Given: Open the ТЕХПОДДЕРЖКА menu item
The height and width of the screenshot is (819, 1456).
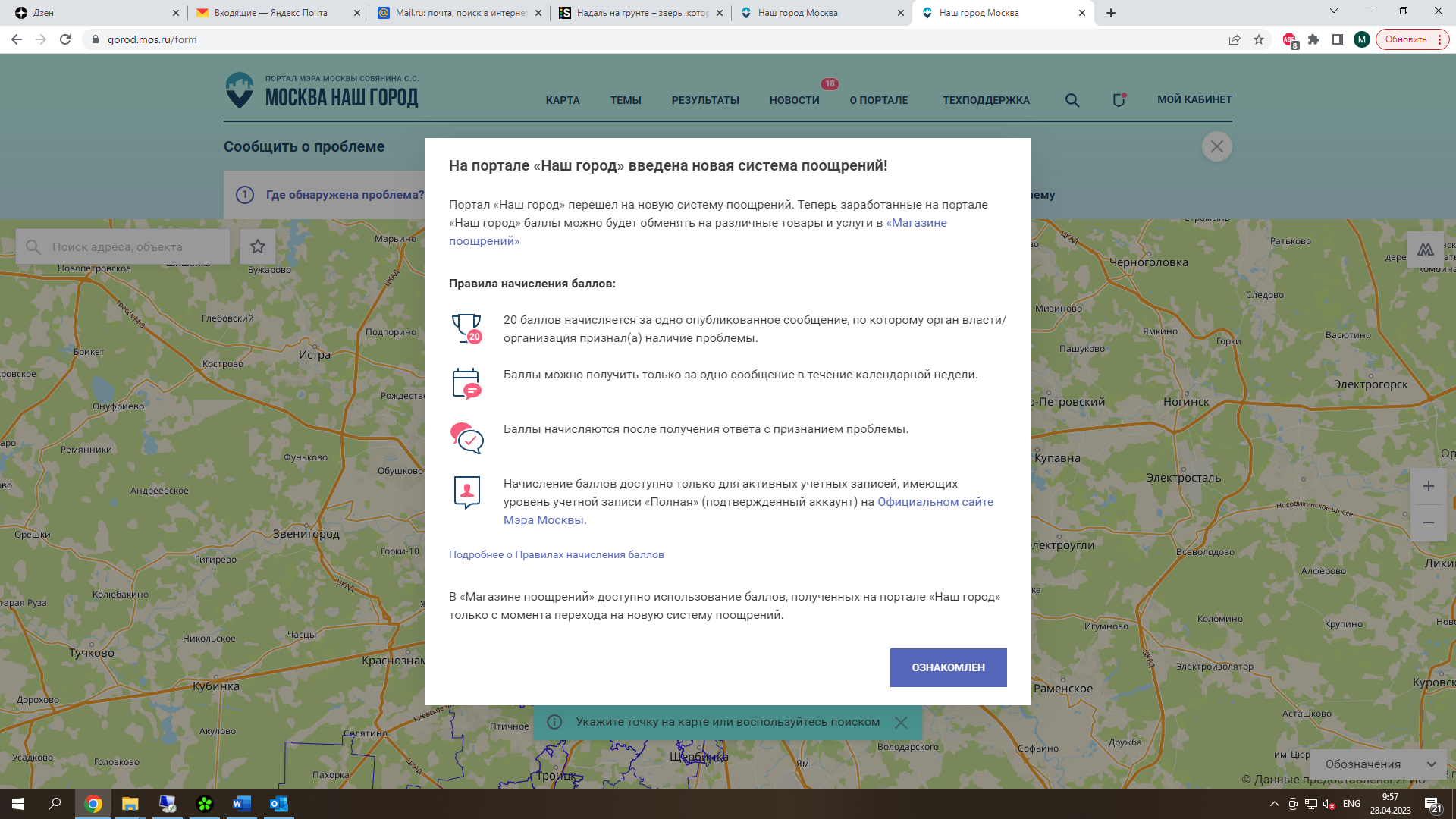Looking at the screenshot, I should (x=986, y=100).
